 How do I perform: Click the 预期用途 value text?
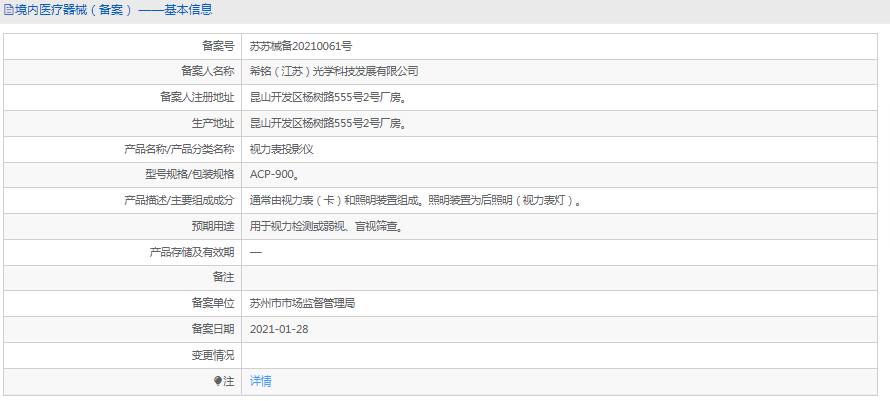click(326, 227)
